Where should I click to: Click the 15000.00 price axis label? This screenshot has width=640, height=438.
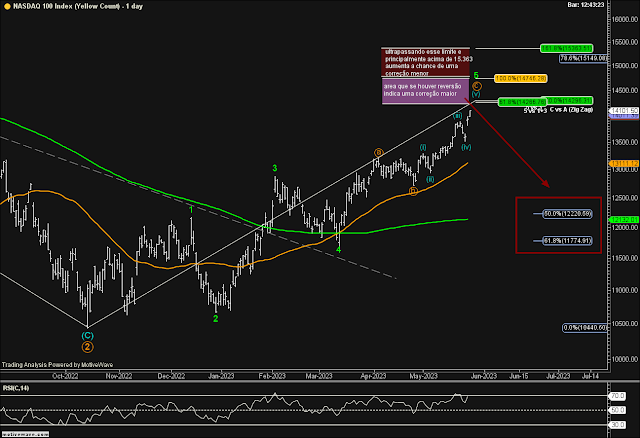click(624, 65)
